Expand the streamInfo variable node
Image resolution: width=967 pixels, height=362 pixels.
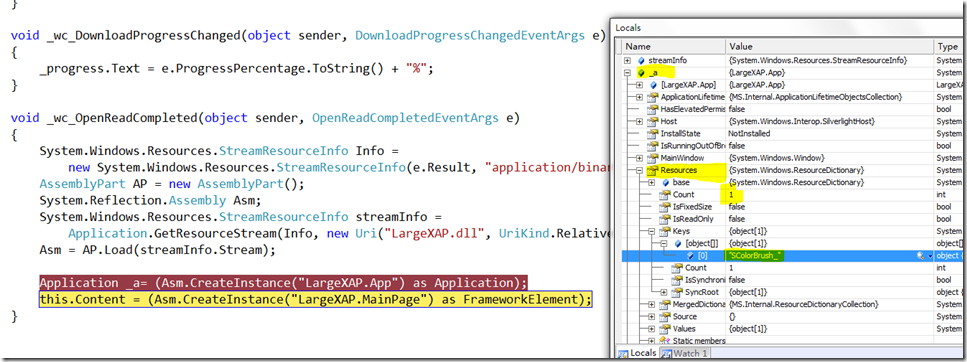point(628,60)
